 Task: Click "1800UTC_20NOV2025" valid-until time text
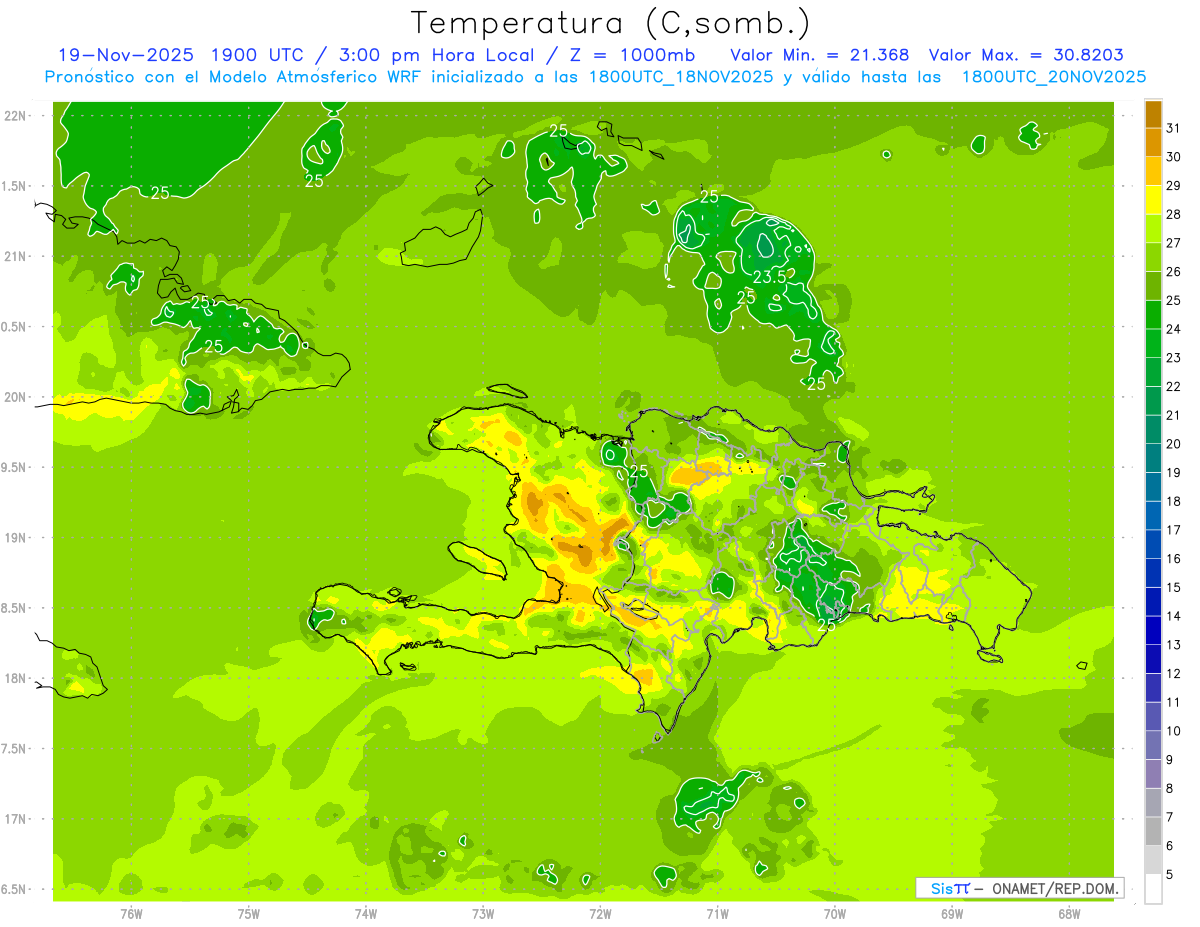click(x=1054, y=76)
